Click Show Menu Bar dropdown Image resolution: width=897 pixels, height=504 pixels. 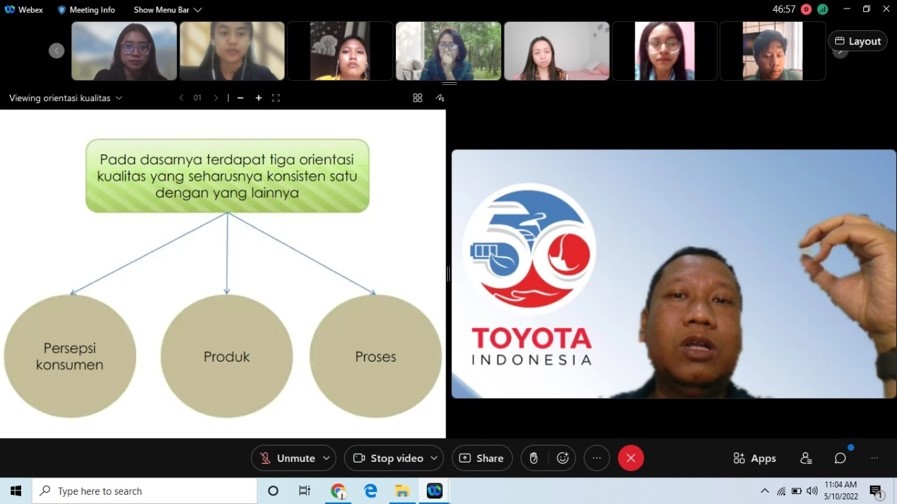167,10
